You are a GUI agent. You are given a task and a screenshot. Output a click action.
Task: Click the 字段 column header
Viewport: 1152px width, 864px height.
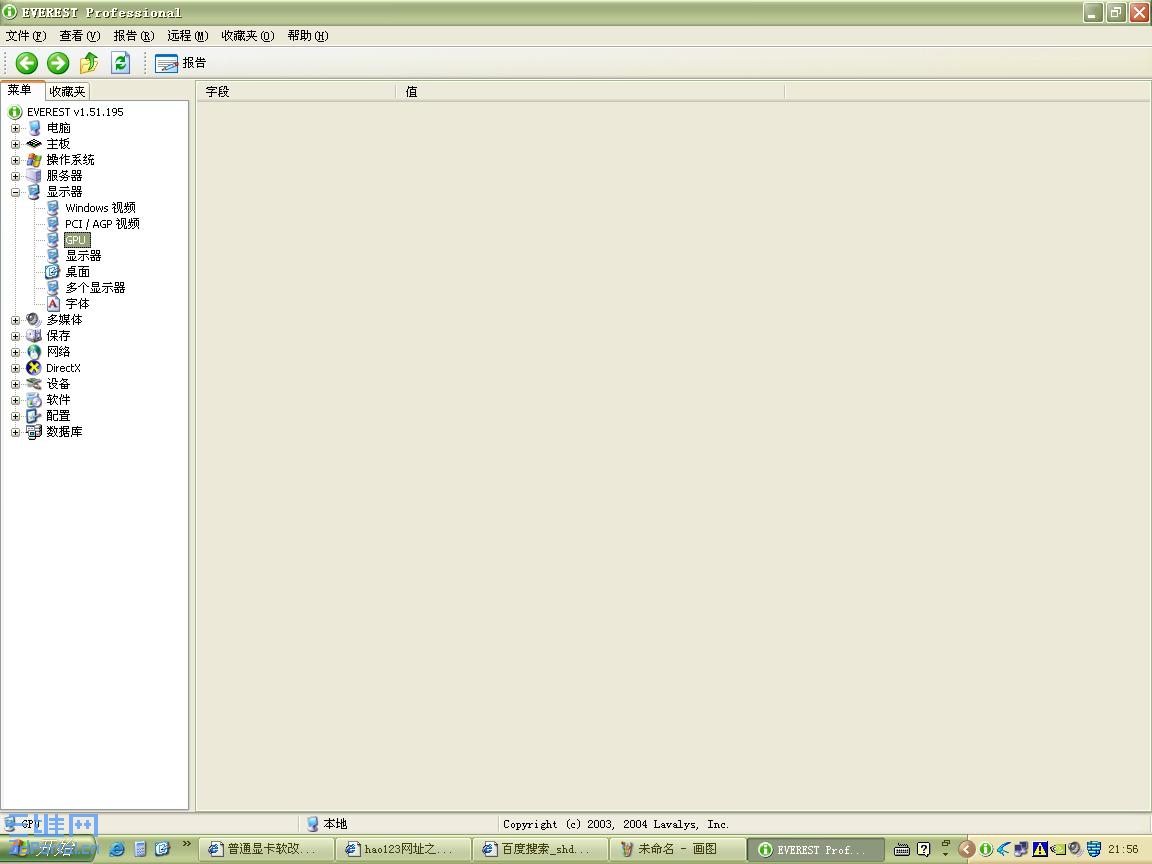click(x=296, y=92)
